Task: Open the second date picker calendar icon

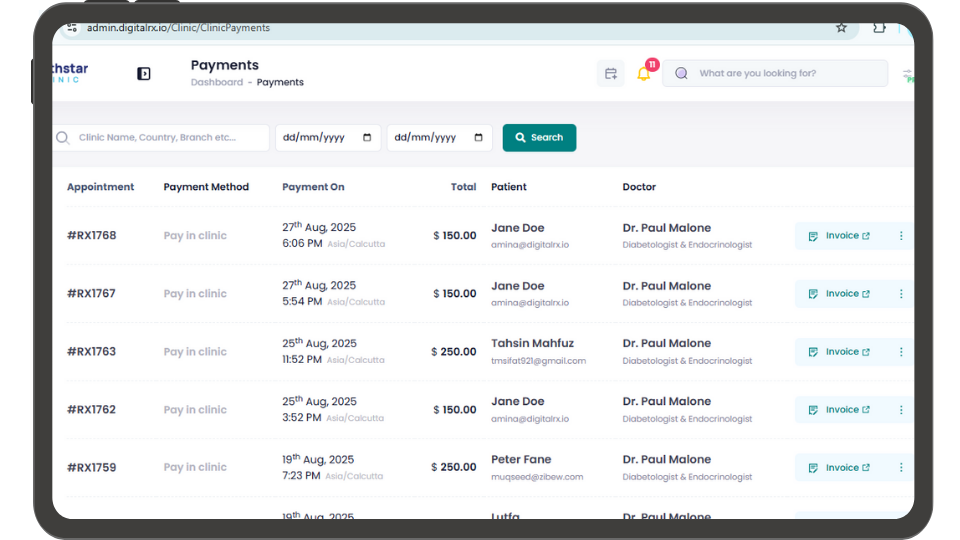Action: point(479,138)
